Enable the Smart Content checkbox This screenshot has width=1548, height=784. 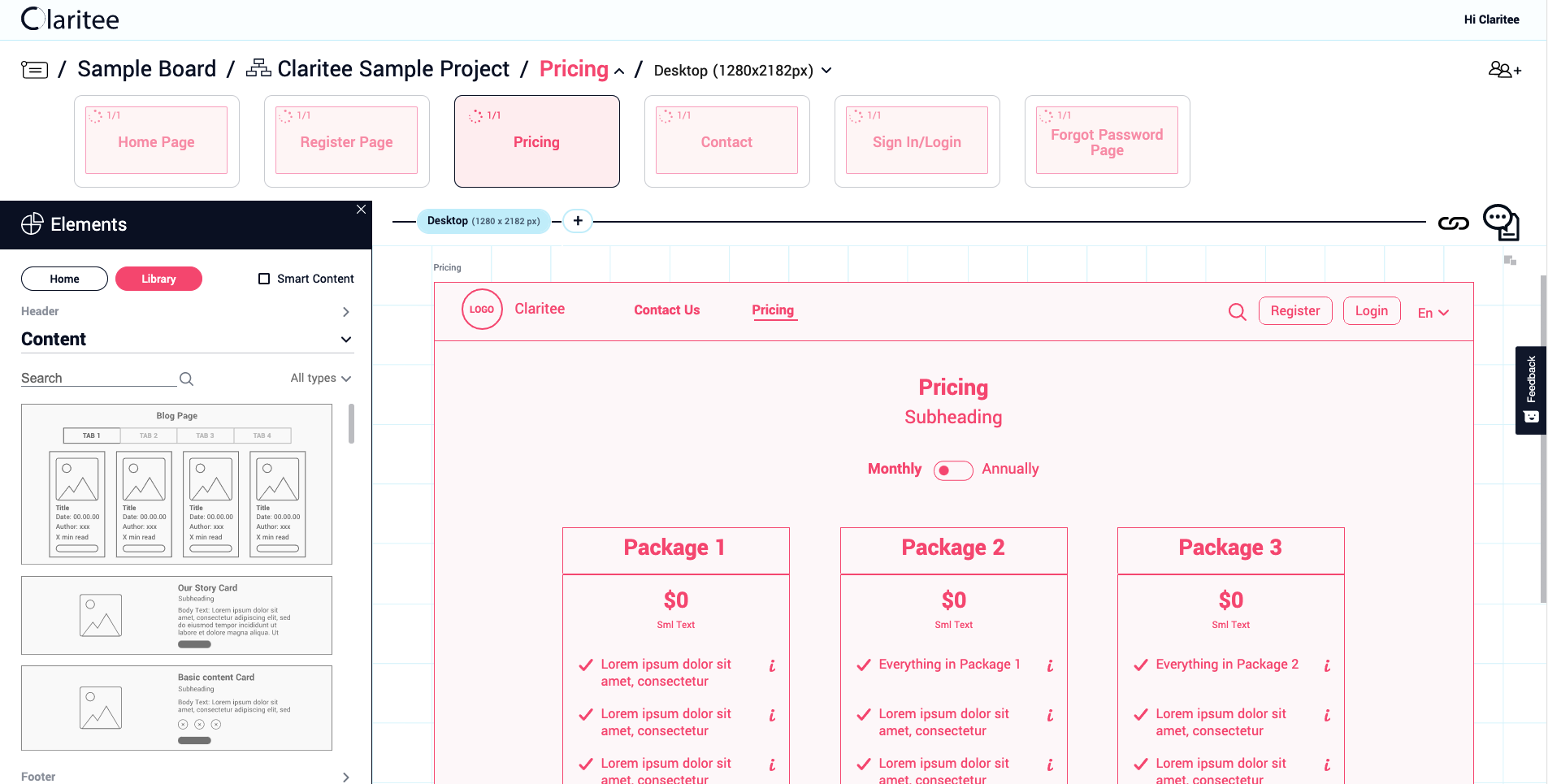[x=264, y=279]
